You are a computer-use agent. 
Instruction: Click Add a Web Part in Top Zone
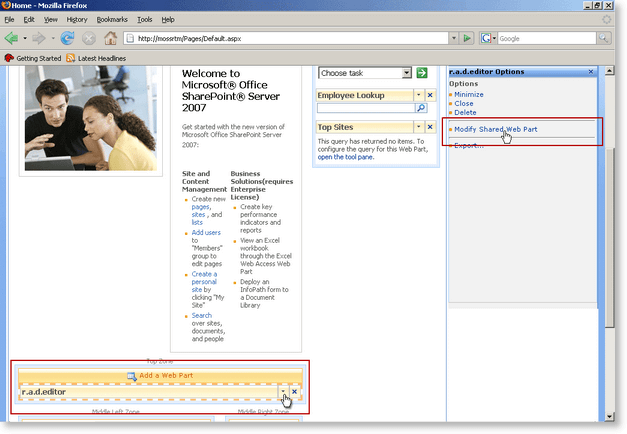point(166,376)
